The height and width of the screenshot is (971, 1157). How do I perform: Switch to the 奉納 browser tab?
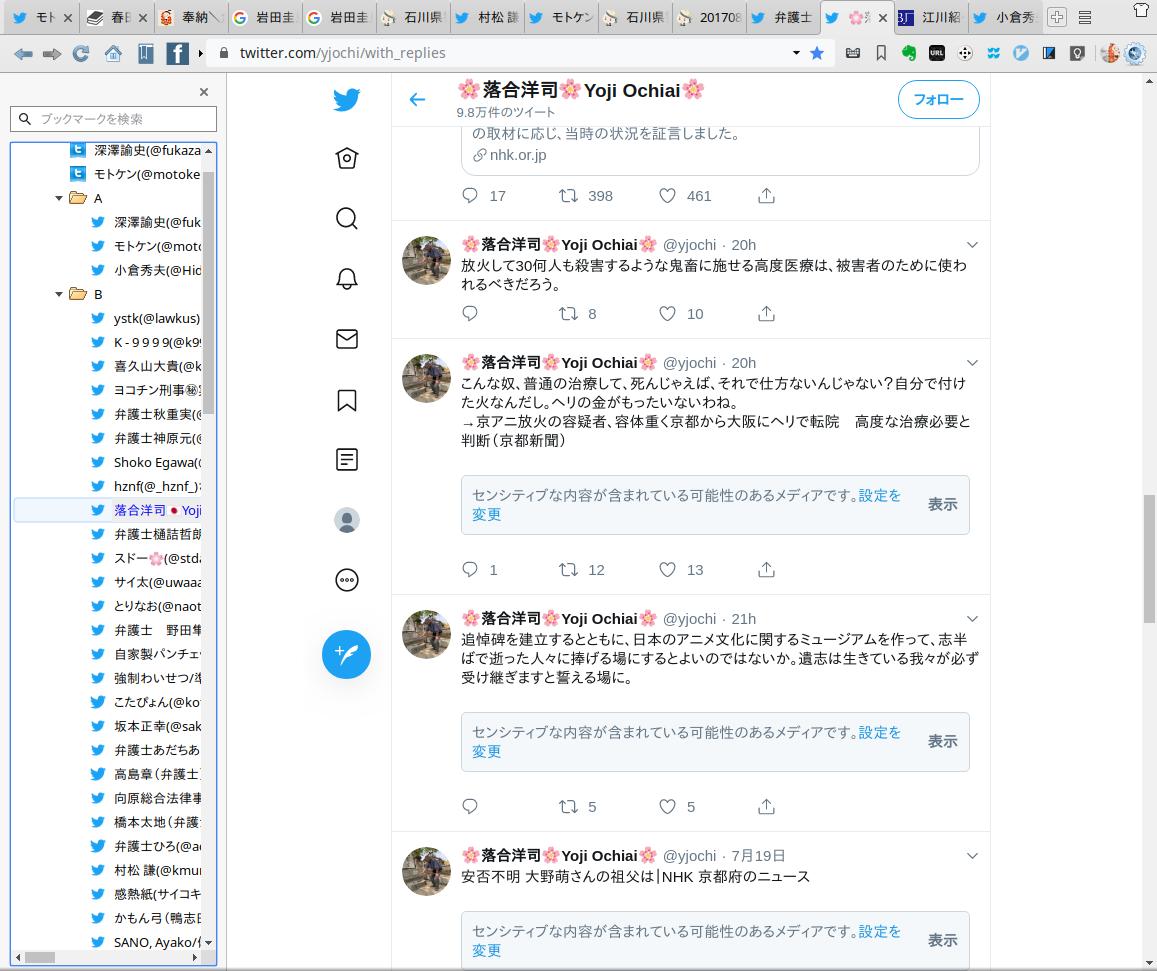(192, 17)
